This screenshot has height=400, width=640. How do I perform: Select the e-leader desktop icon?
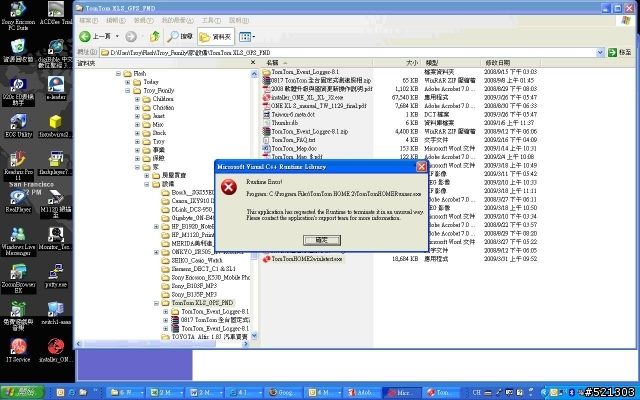click(56, 88)
